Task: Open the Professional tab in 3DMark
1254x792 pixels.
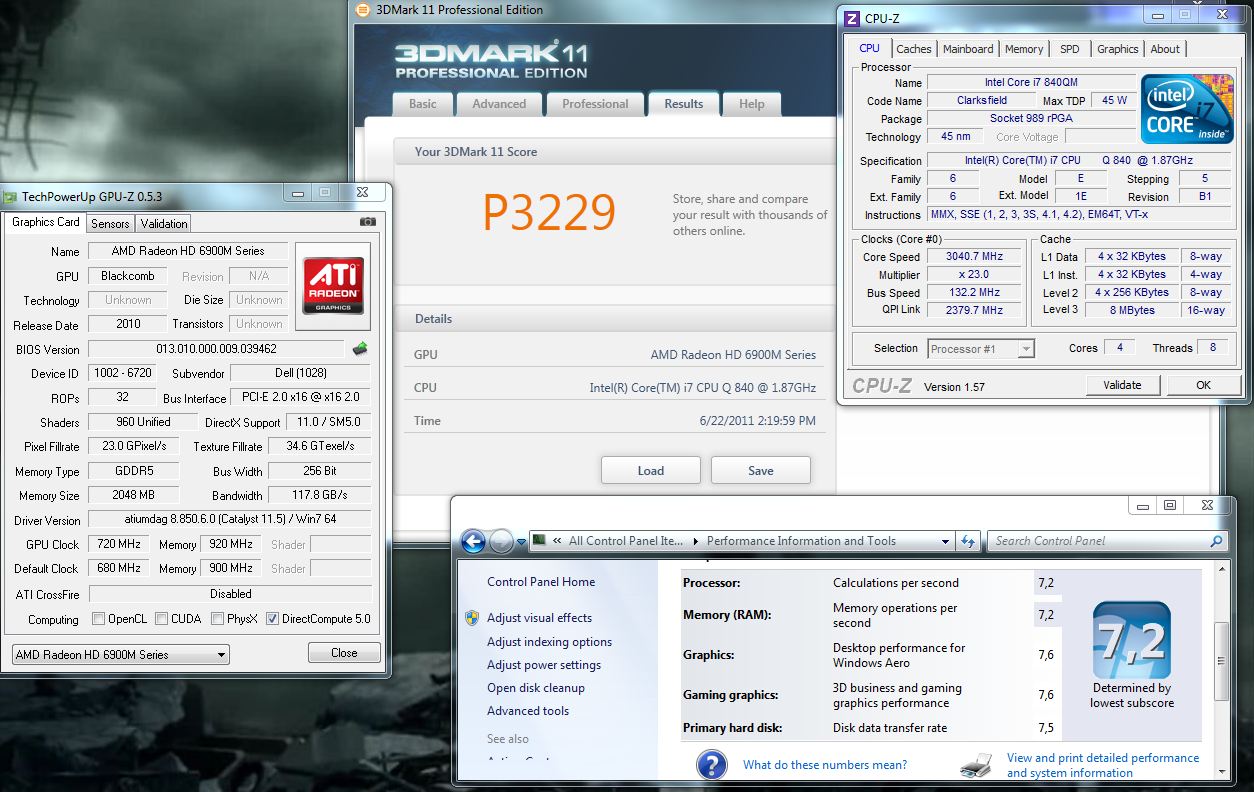Action: point(595,104)
